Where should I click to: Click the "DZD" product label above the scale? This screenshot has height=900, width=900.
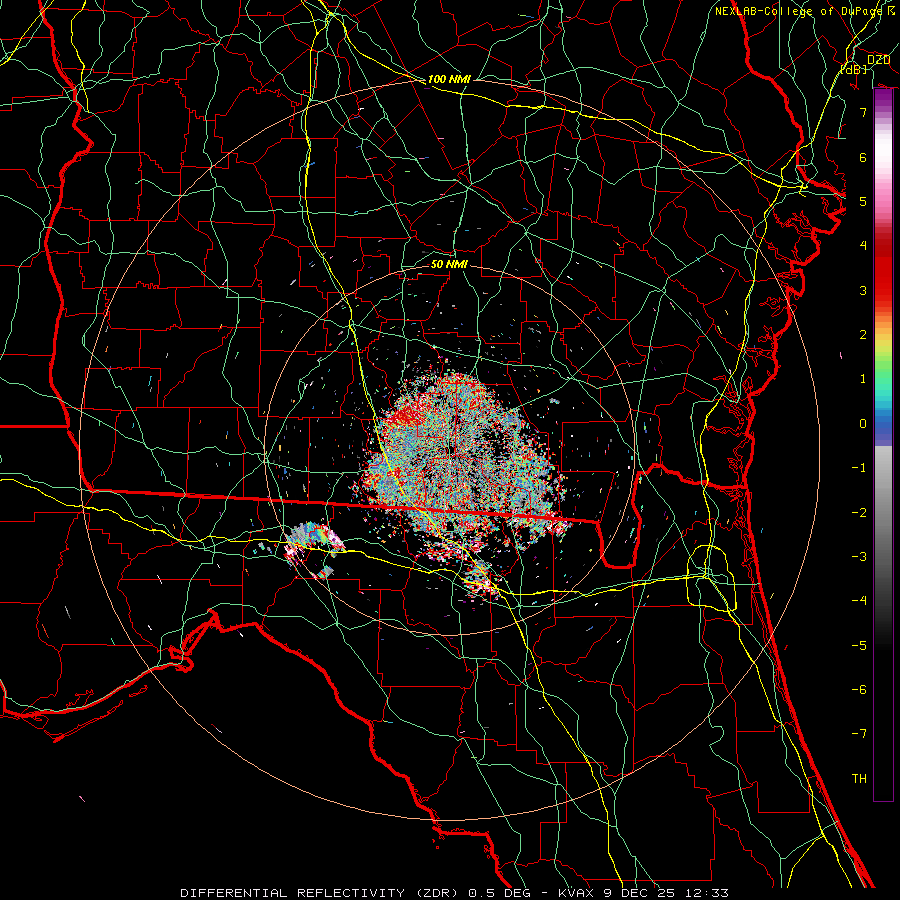pos(878,60)
